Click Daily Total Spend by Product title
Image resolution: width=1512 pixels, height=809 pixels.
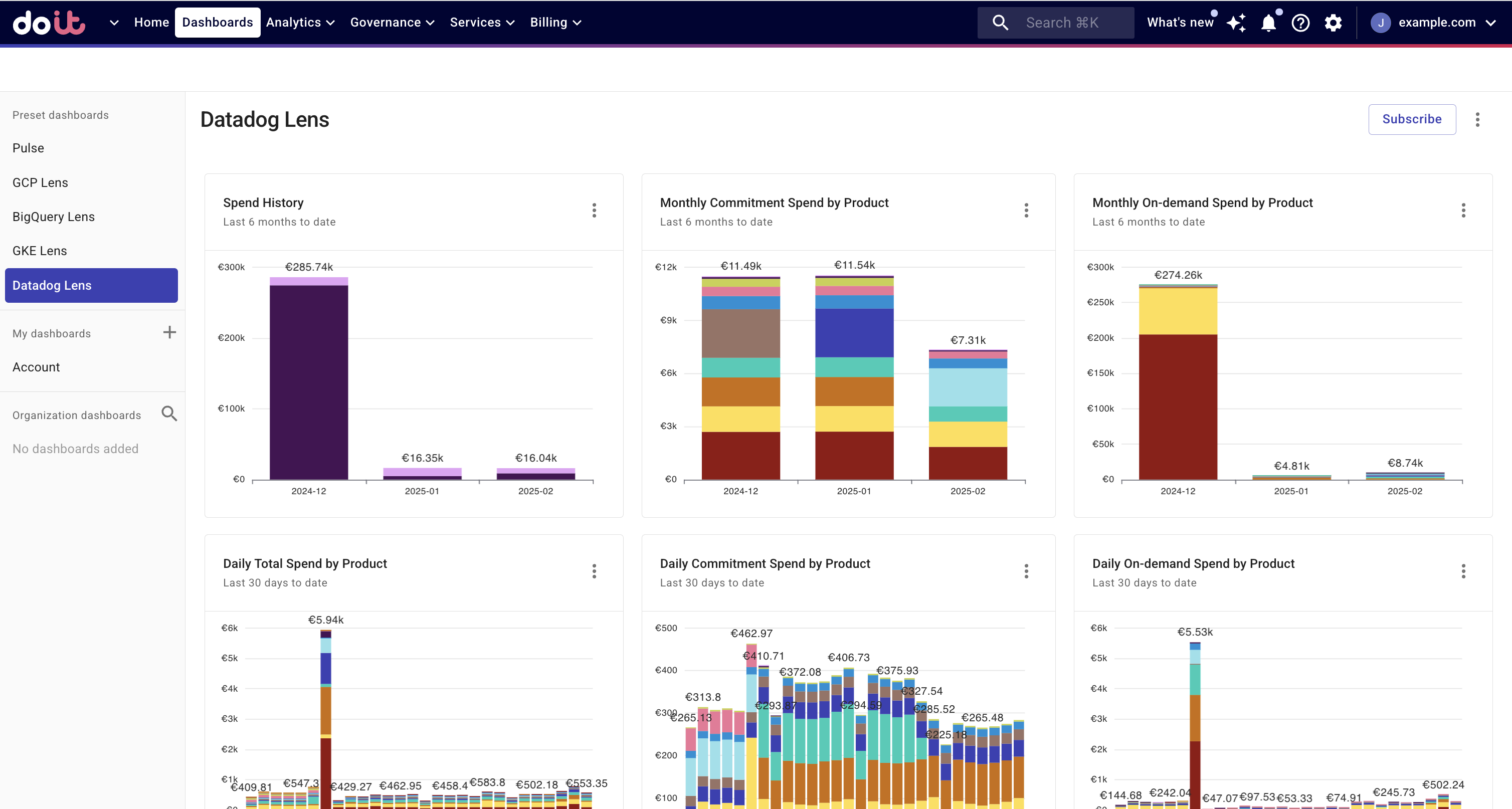click(x=305, y=564)
